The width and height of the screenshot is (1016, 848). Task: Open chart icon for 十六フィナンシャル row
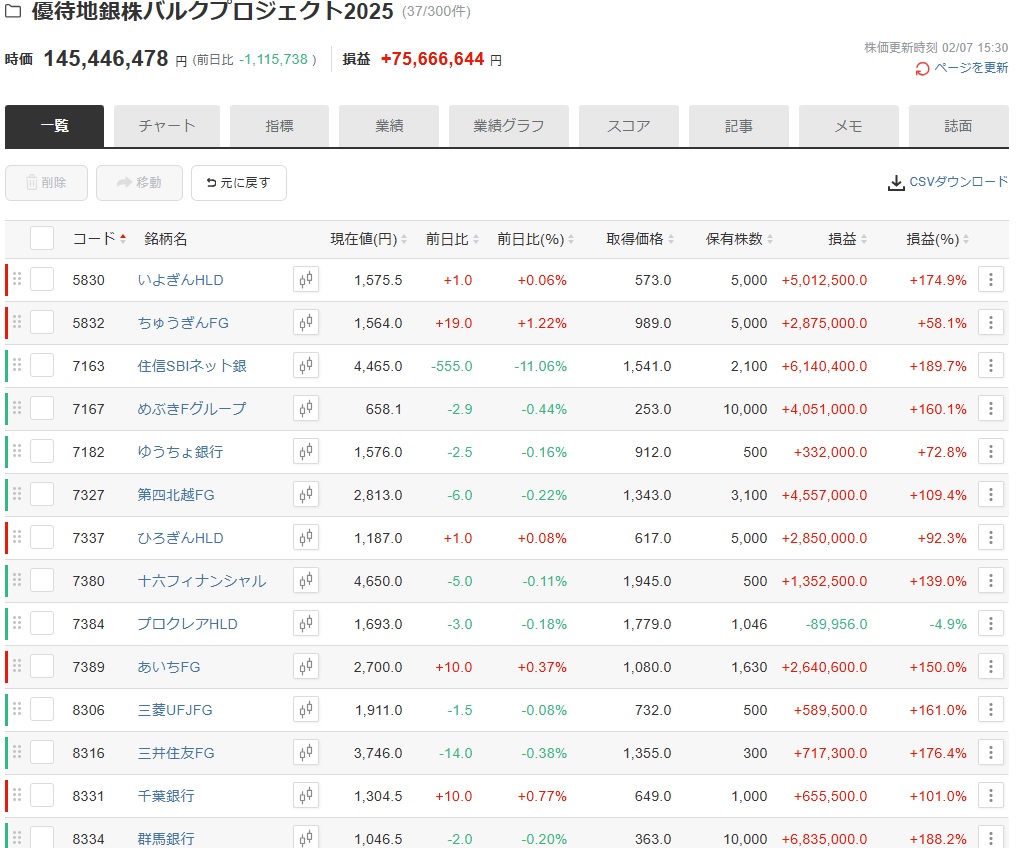306,580
